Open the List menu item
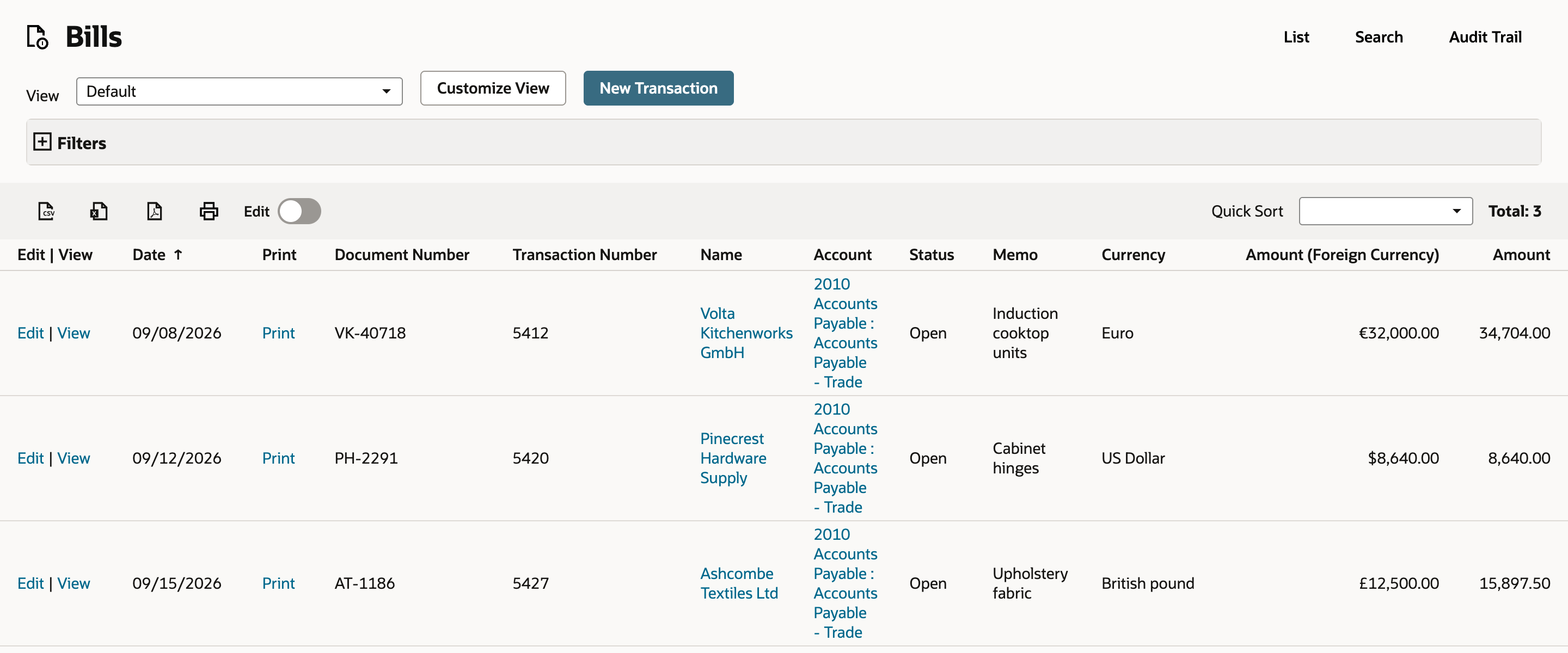Image resolution: width=1568 pixels, height=653 pixels. coord(1296,37)
